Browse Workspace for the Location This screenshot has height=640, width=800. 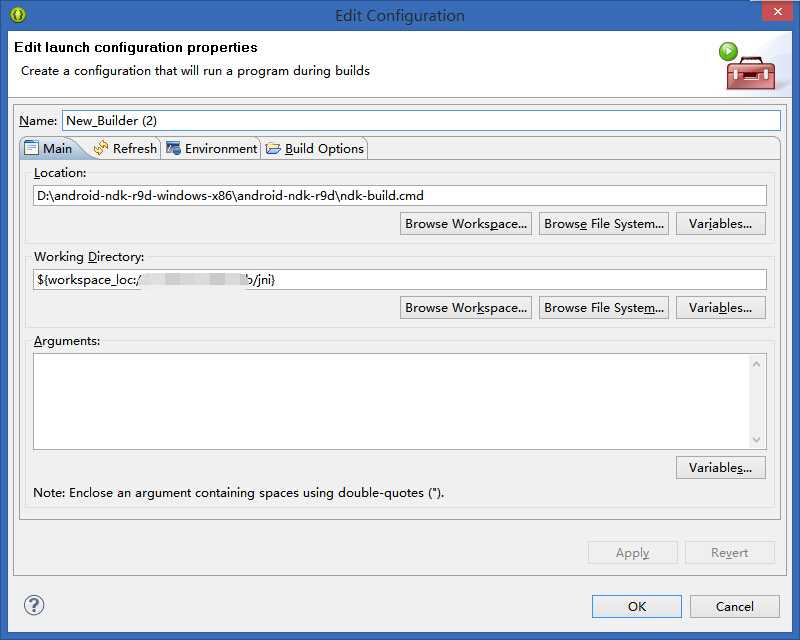[x=466, y=224]
